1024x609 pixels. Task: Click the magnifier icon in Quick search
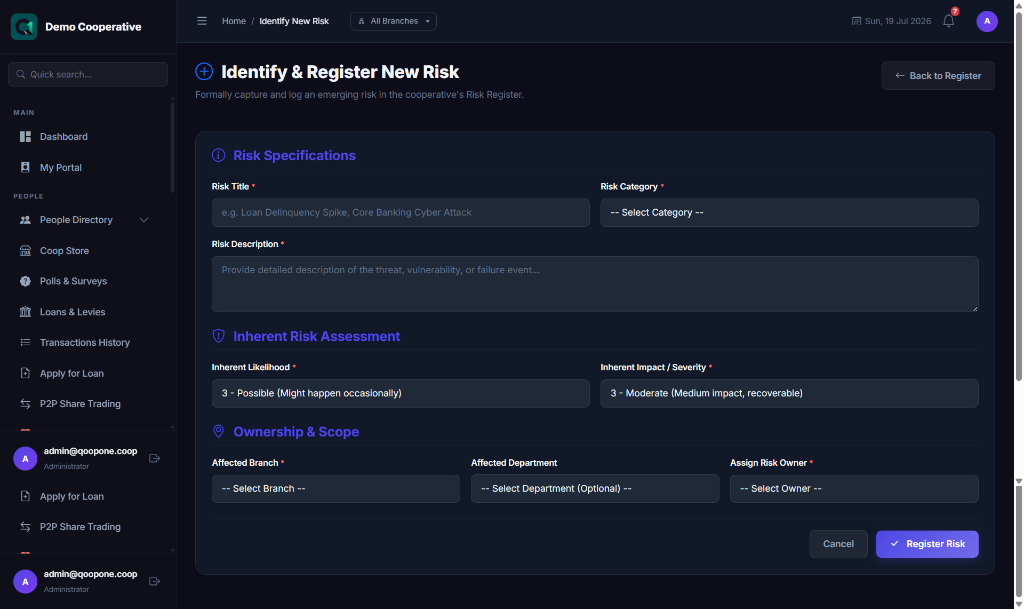[x=21, y=74]
